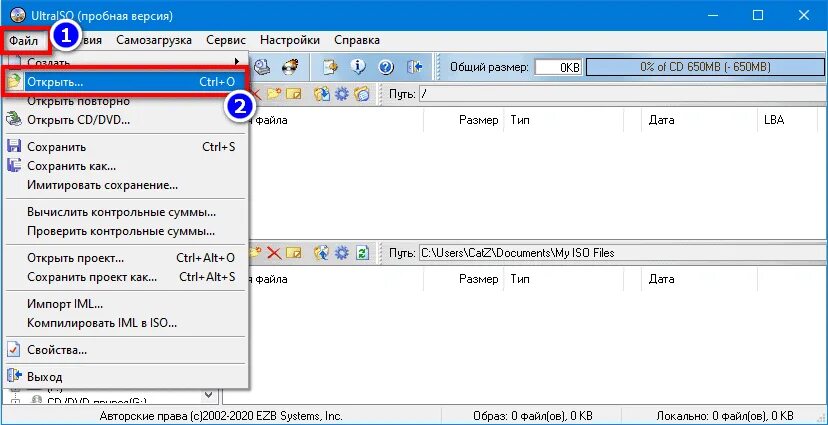This screenshot has width=828, height=425.
Task: Select Импорт IML... menu entry
Action: [127, 304]
